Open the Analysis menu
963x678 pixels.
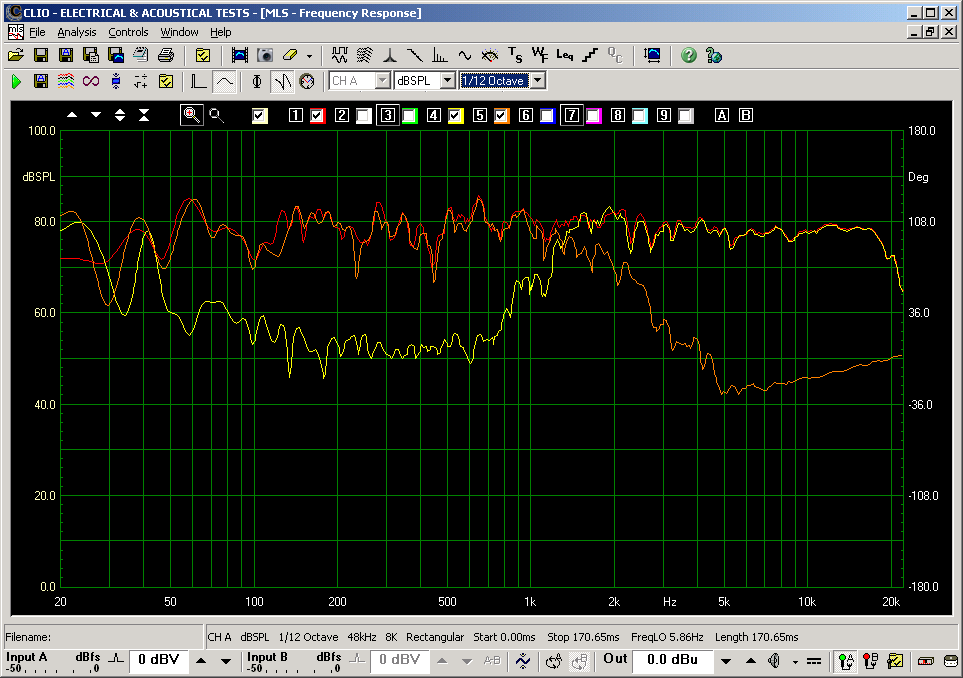tap(76, 32)
